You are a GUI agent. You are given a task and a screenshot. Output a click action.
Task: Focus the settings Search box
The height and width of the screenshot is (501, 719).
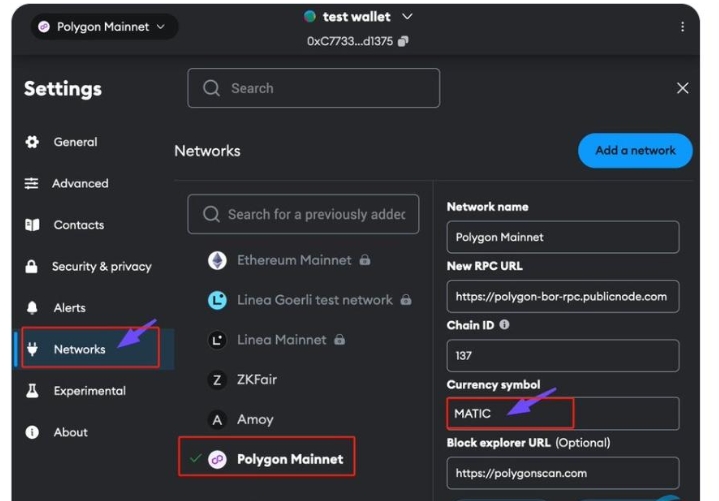[313, 88]
